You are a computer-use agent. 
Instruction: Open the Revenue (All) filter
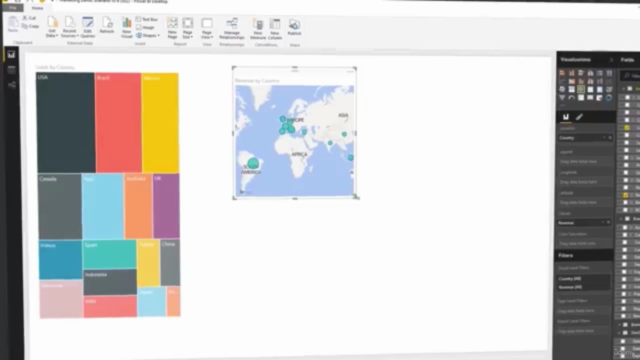583,287
